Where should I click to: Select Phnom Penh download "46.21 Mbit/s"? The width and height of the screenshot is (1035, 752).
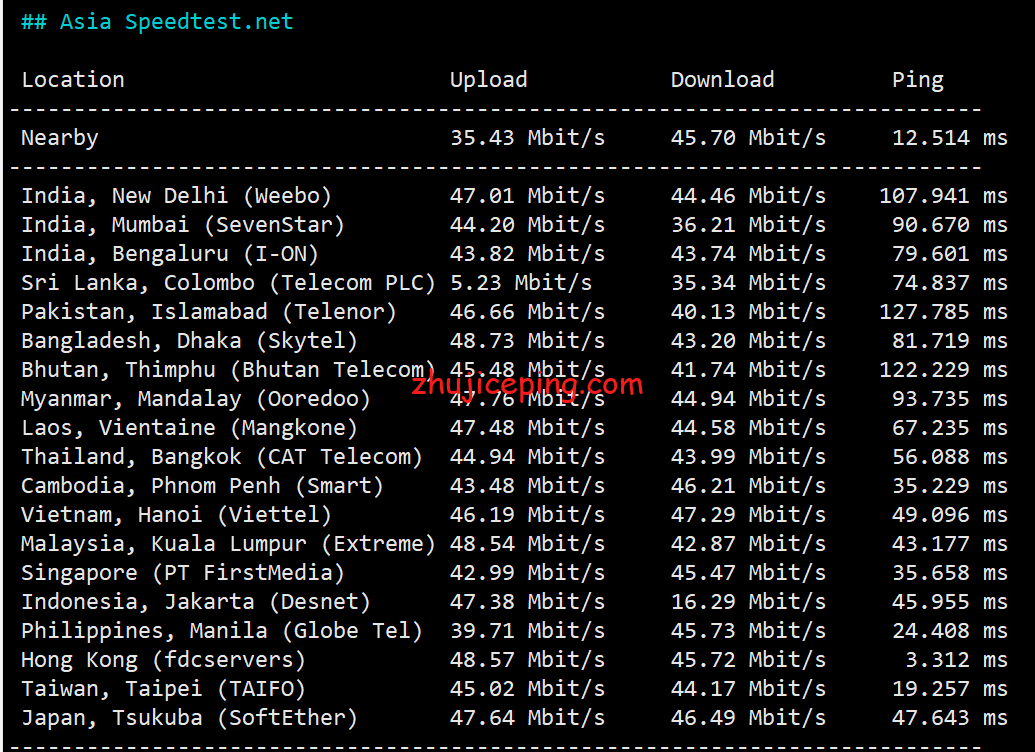[x=748, y=487]
